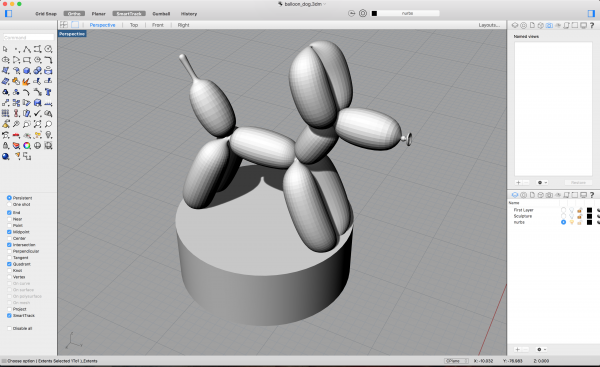Image resolution: width=600 pixels, height=367 pixels.
Task: Open the help question mark in lower panel
Action: tap(592, 195)
